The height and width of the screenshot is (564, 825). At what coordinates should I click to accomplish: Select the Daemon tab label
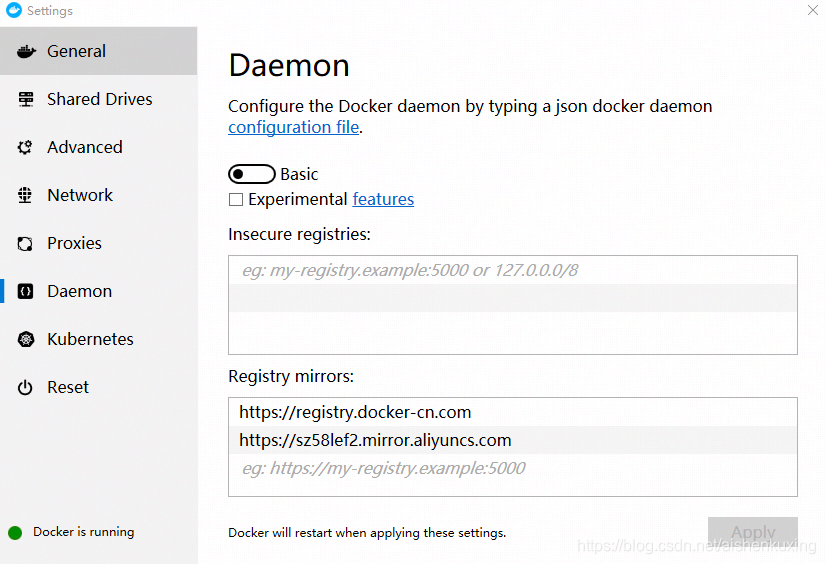[x=79, y=291]
